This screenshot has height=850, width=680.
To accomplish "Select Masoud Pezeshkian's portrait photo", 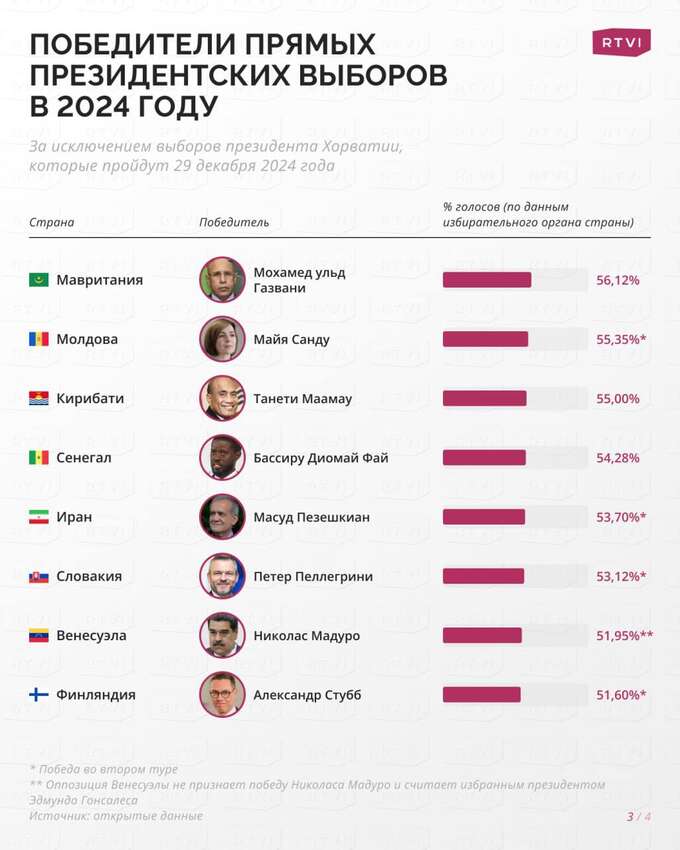I will click(x=222, y=517).
